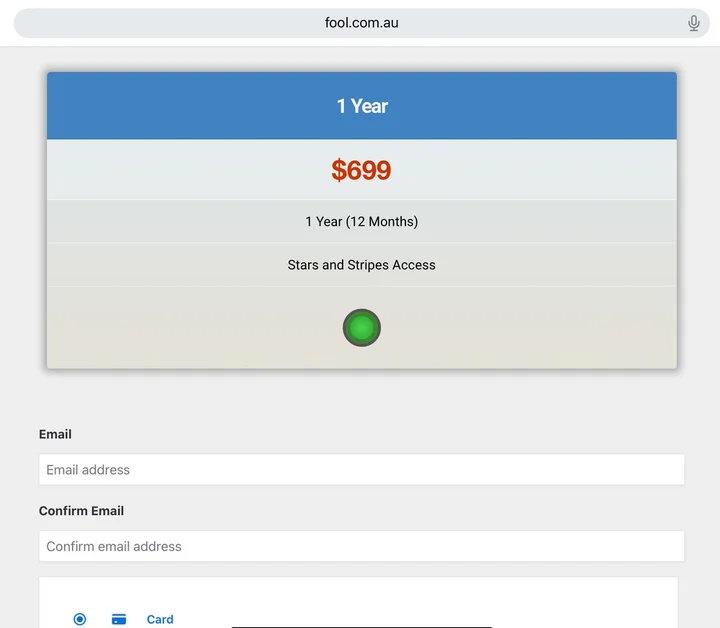Click the Email field label
The width and height of the screenshot is (720, 628).
(55, 434)
